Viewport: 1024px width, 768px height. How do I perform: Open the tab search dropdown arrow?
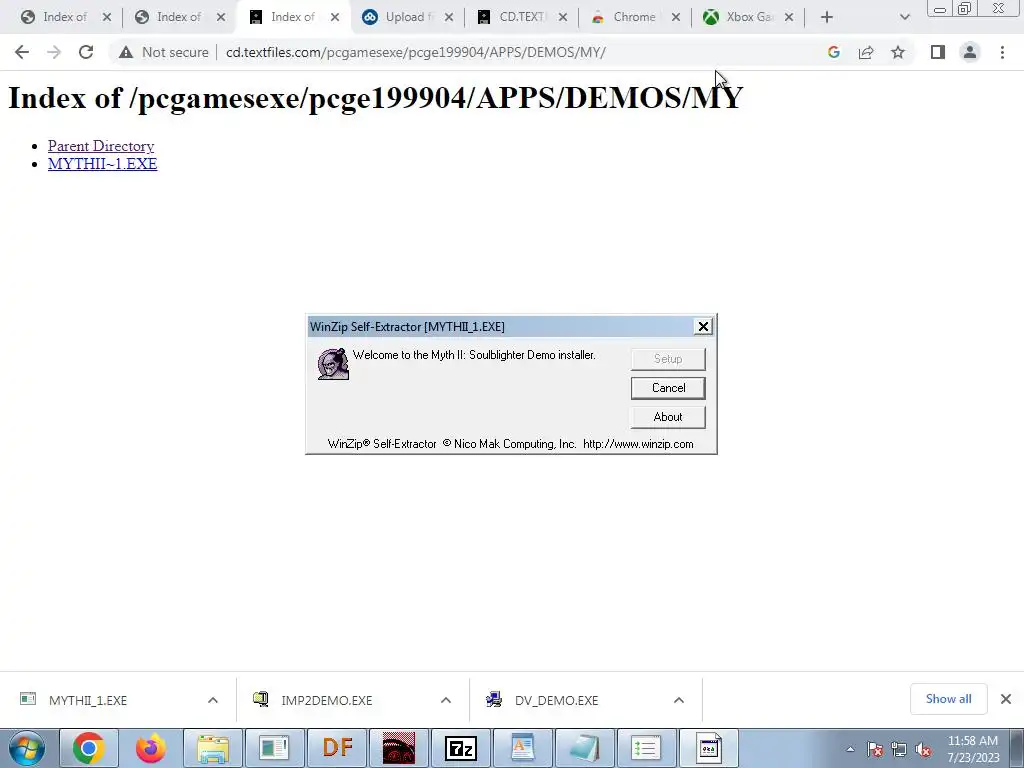coord(904,17)
